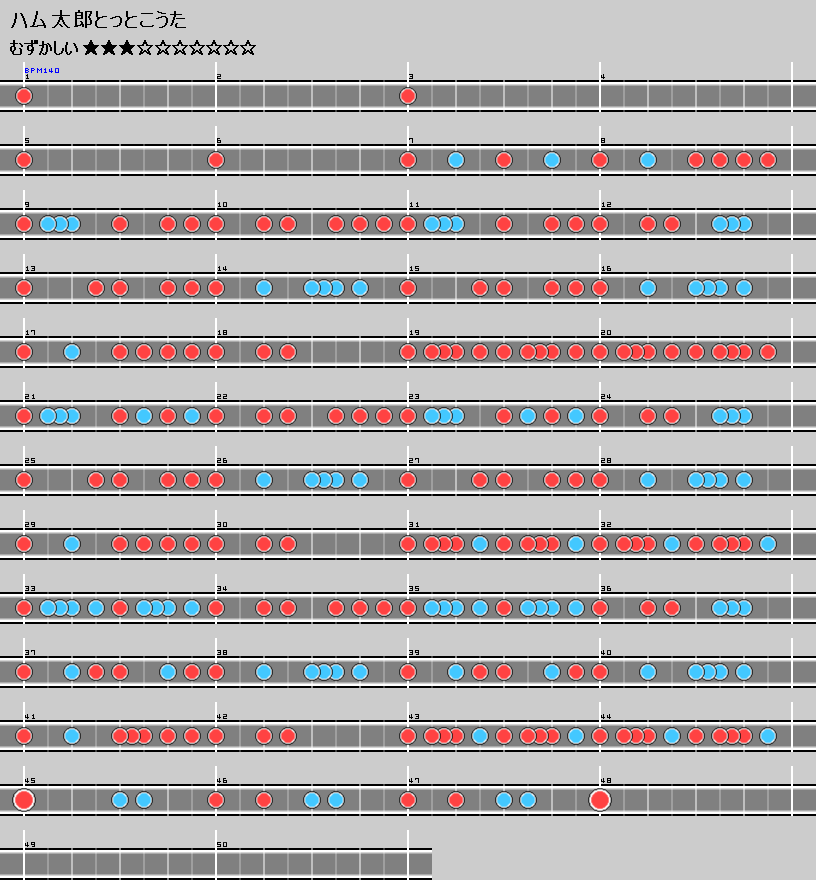Click the red note starting measure 6
The height and width of the screenshot is (880, 816).
pyautogui.click(x=216, y=160)
